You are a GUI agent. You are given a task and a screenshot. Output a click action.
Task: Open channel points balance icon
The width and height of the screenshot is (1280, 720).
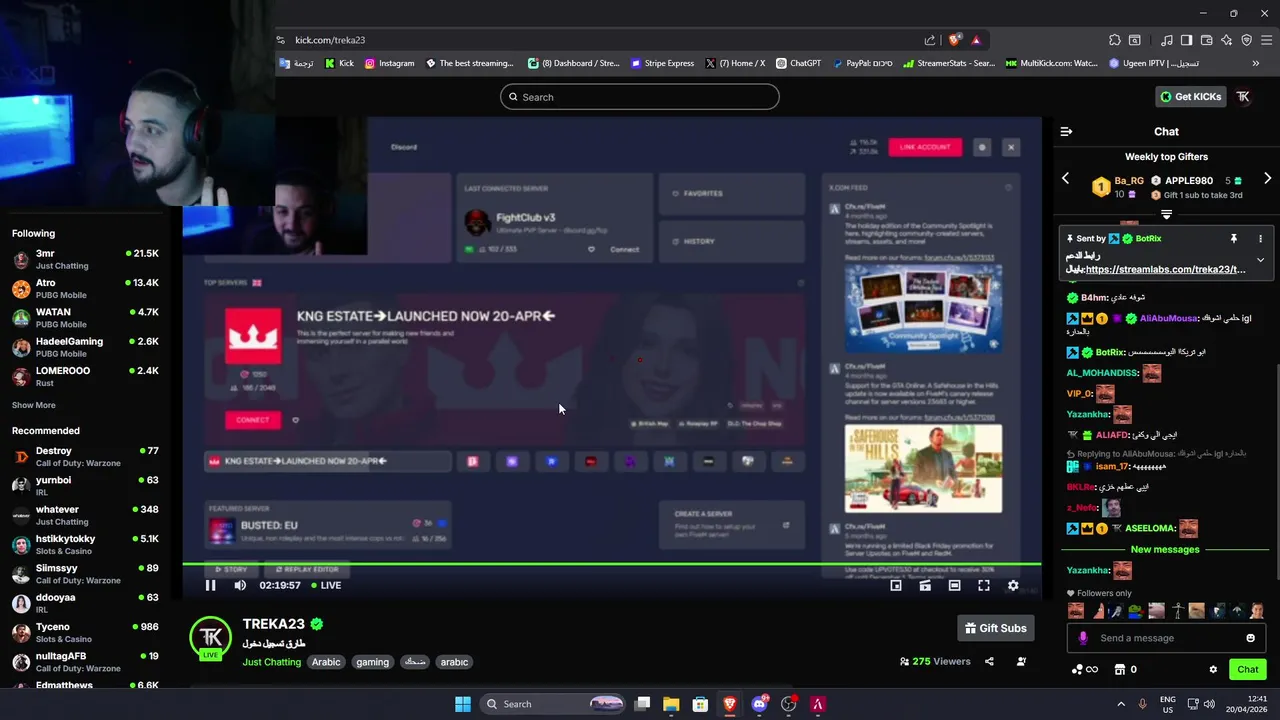(1084, 670)
